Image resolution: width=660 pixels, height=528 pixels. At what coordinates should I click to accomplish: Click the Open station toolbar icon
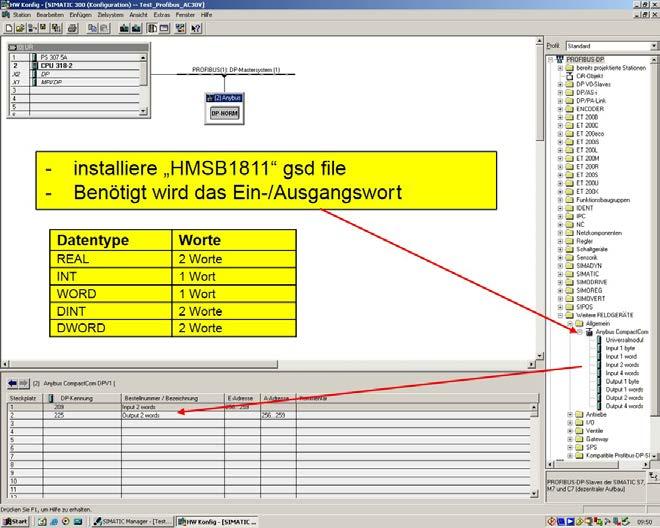pos(20,28)
